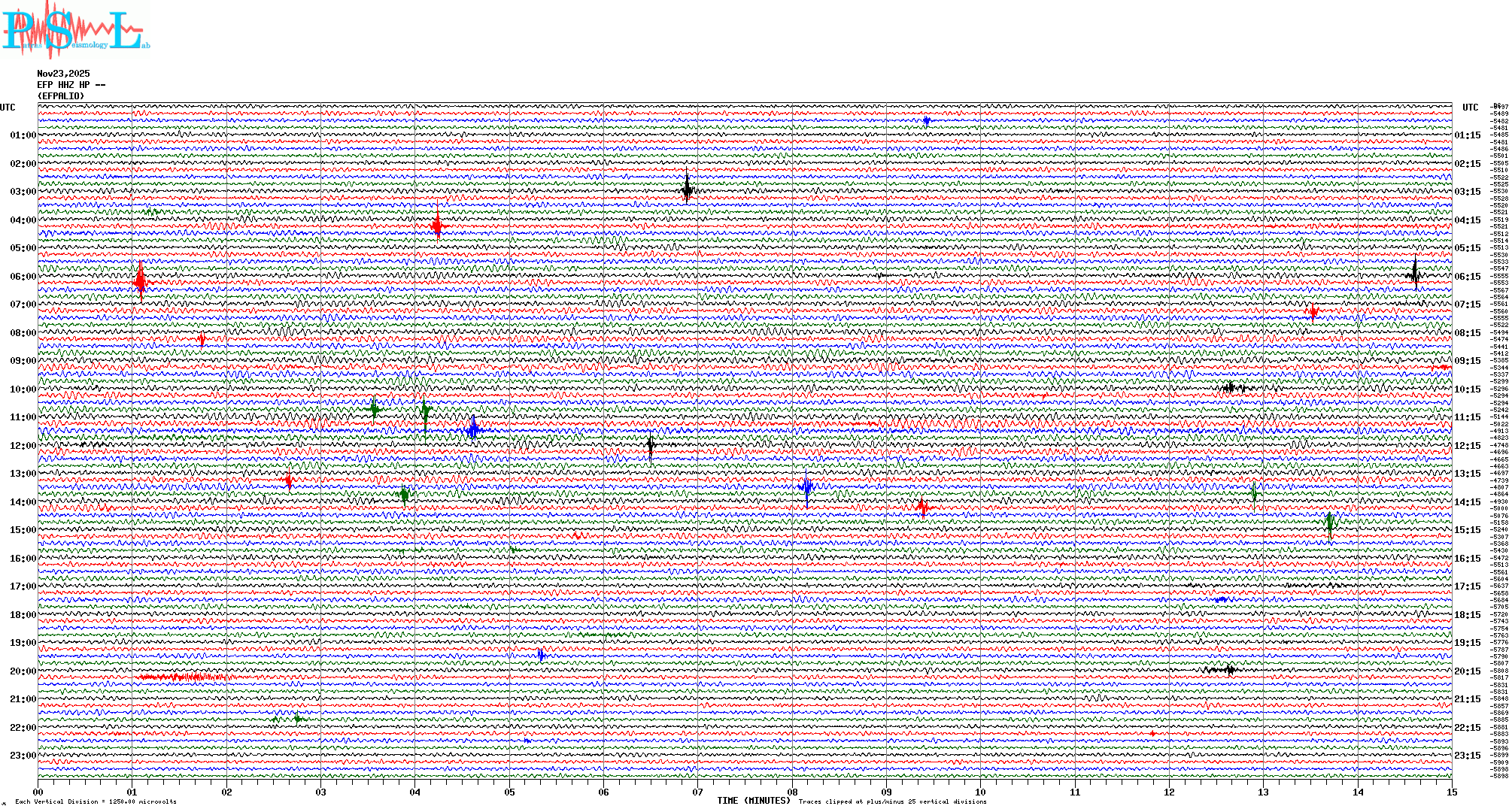Click the TIME (MINUTES) axis title

coord(753,801)
